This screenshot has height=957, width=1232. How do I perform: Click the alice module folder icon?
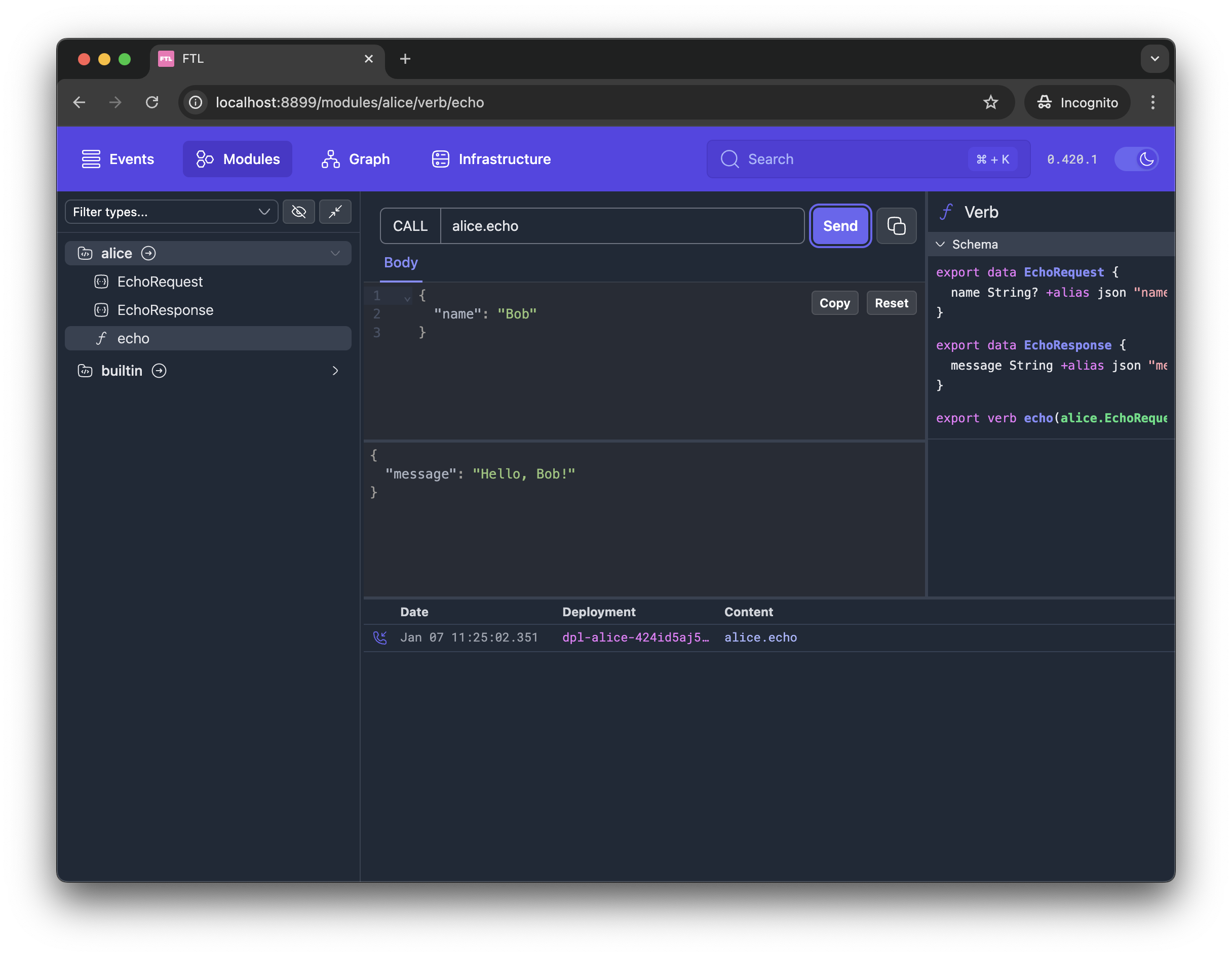point(85,253)
